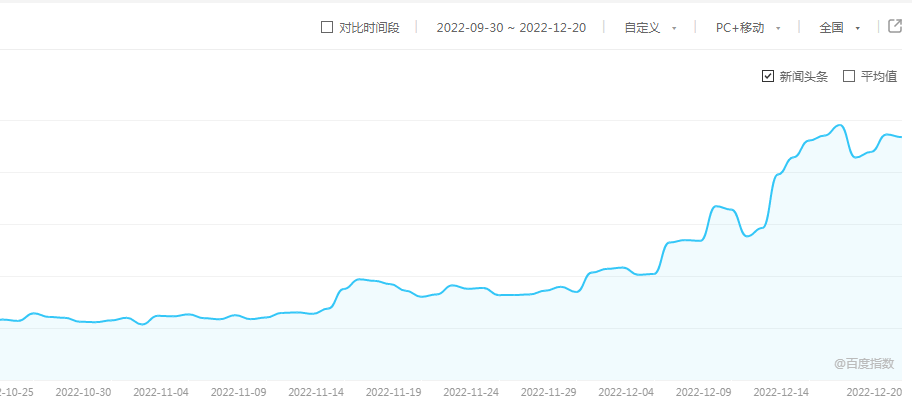This screenshot has height=405, width=912.
Task: Click the 2022-10-30 date label on axis
Action: click(x=83, y=392)
